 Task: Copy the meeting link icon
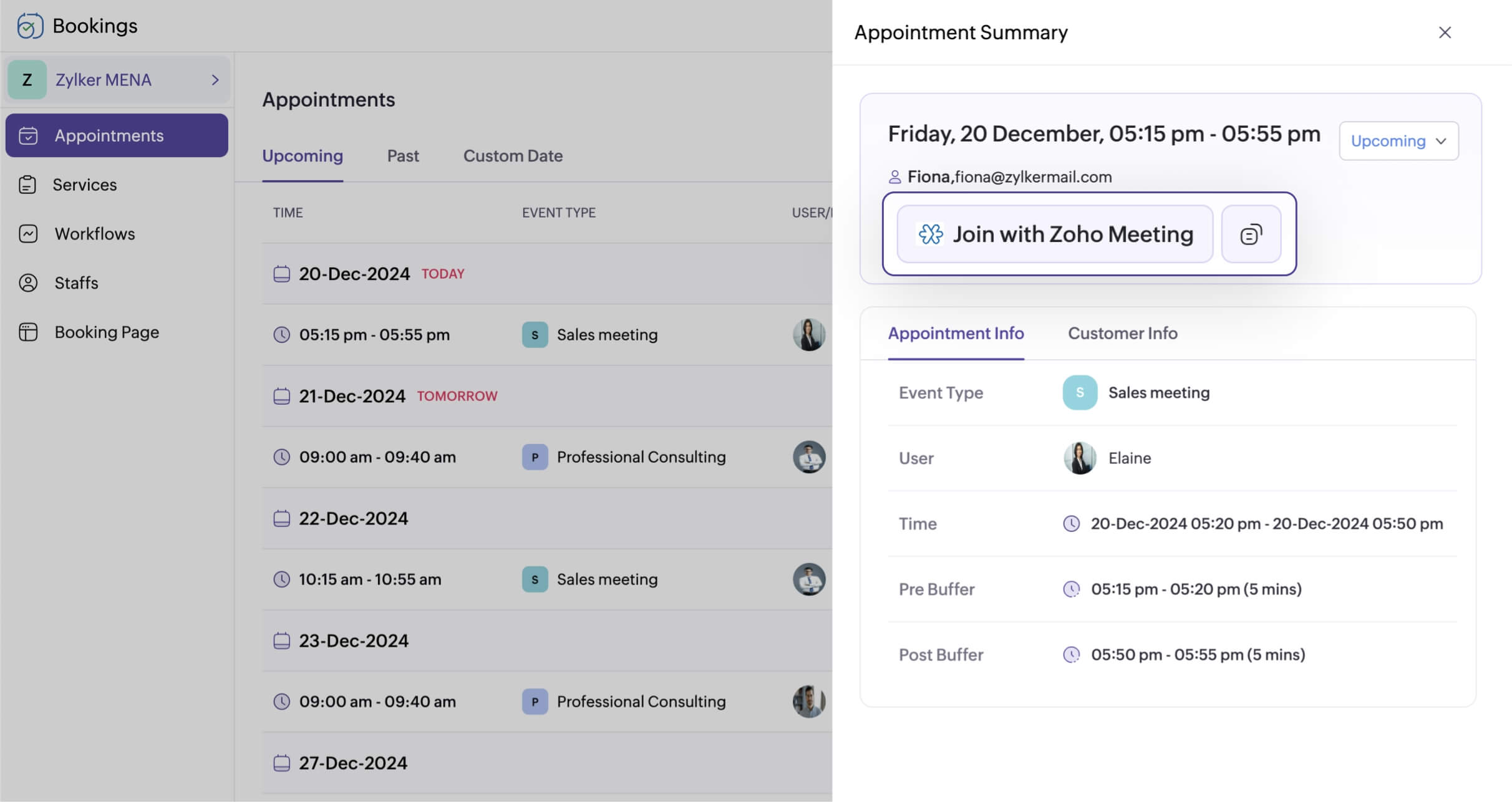point(1251,234)
